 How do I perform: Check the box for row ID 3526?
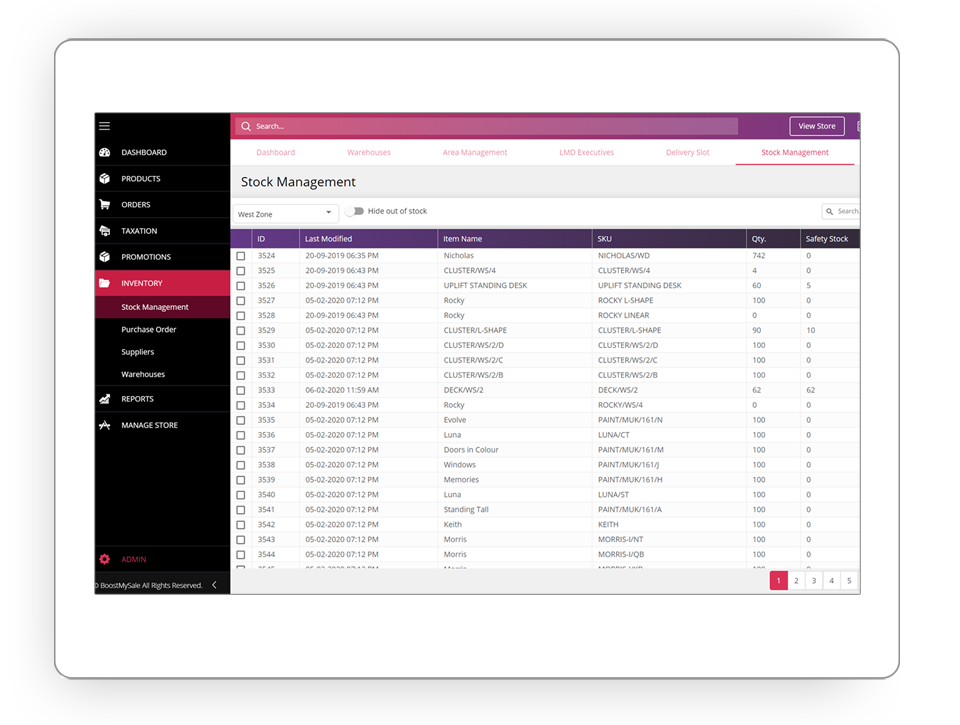click(x=241, y=286)
